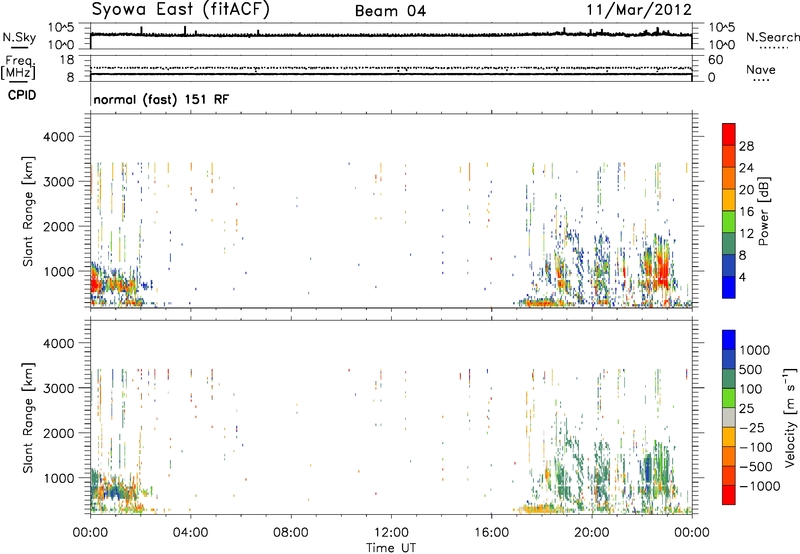Pick the gray segment of velocity colorbar
This screenshot has height=554, width=800.
pyautogui.click(x=729, y=418)
